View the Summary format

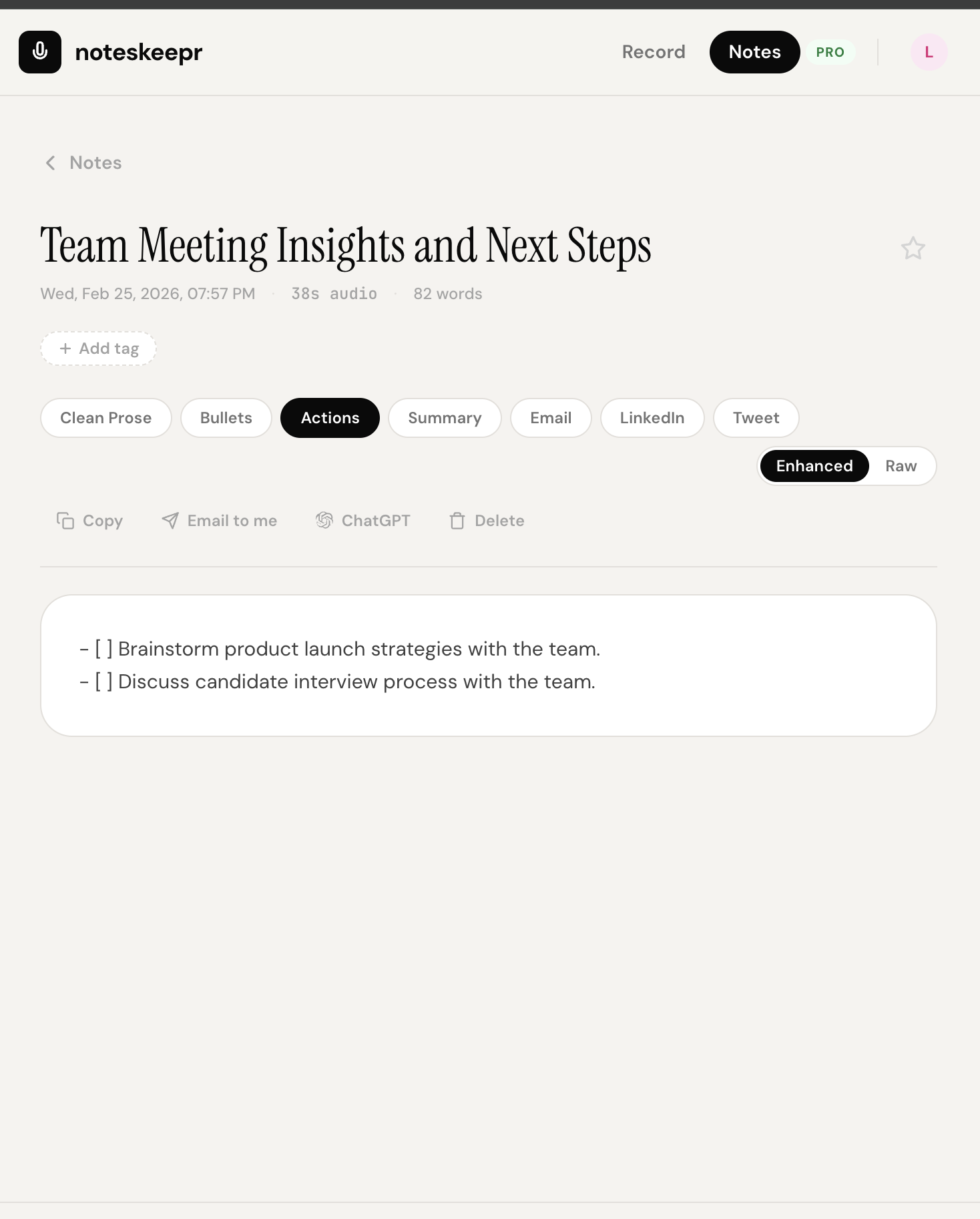(445, 418)
